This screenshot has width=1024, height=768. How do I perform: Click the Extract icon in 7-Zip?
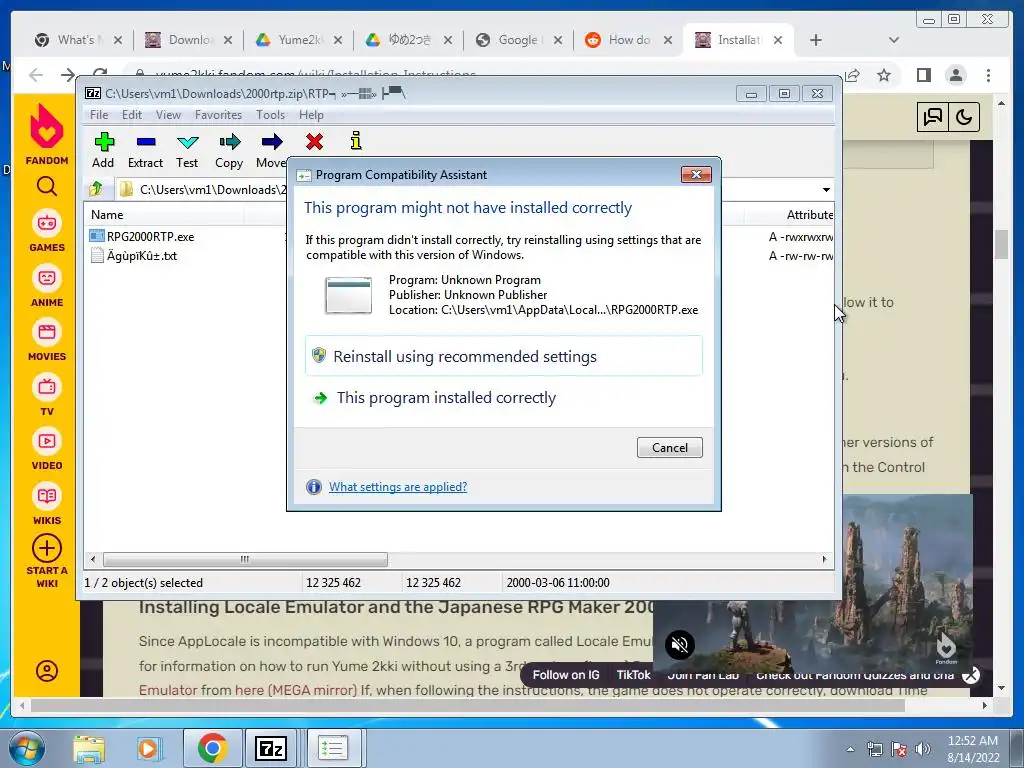(x=145, y=150)
